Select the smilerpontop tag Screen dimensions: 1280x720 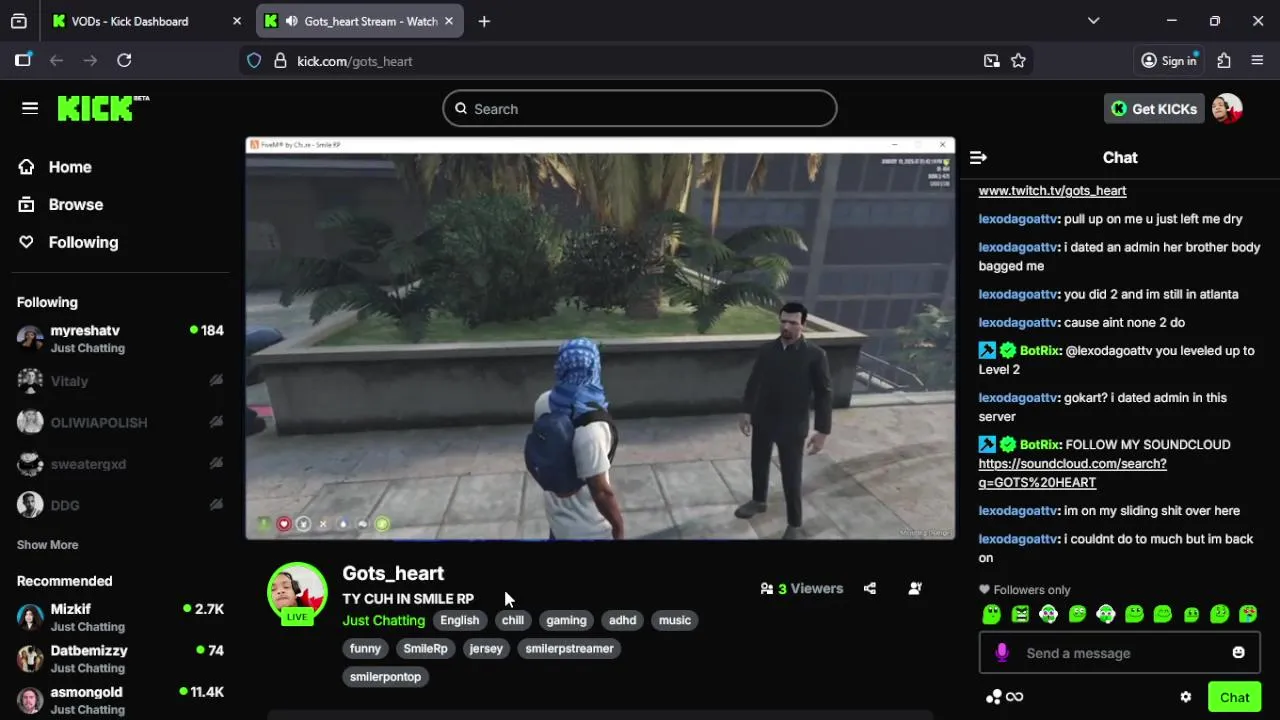point(385,677)
